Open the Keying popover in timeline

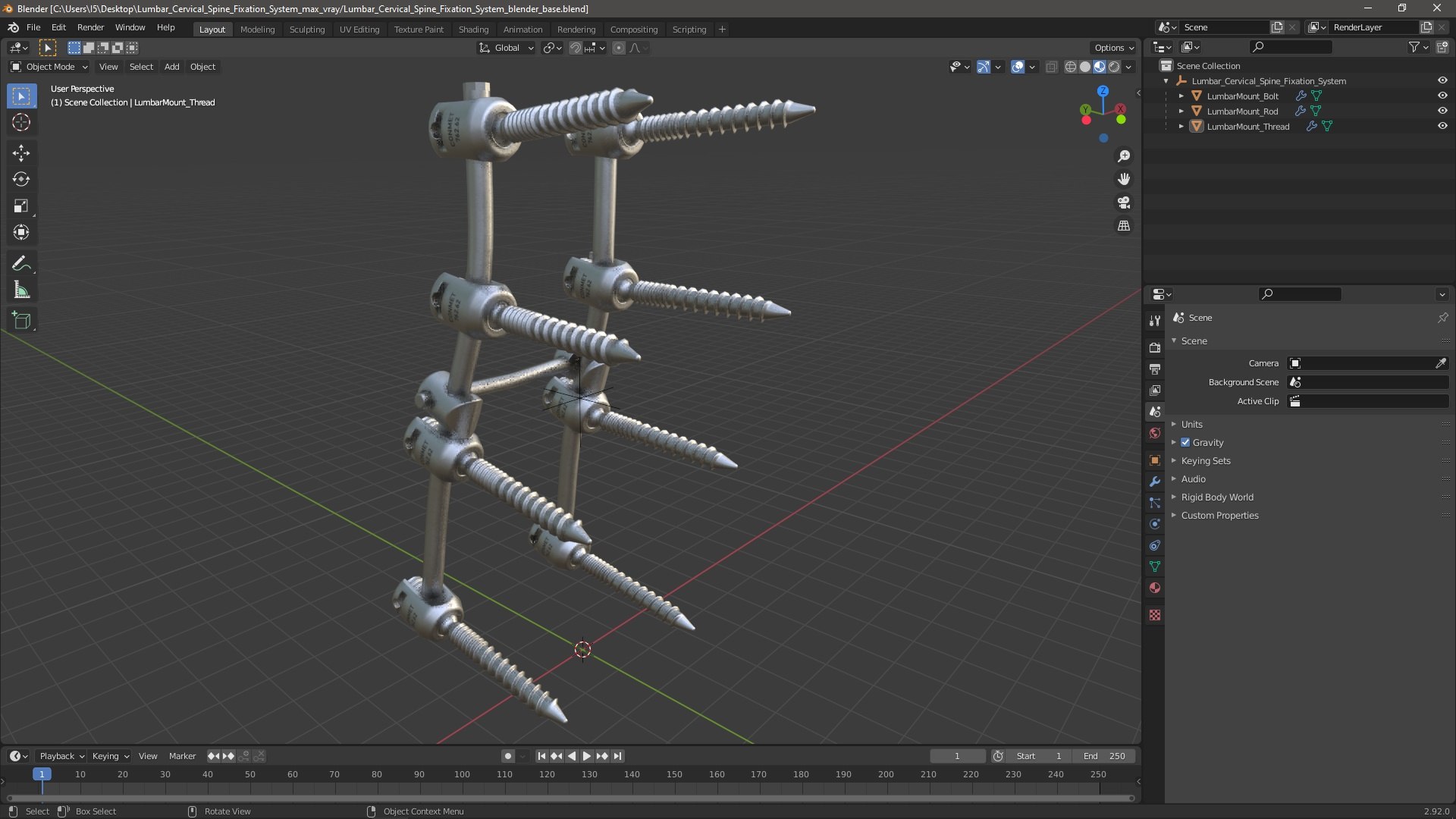(x=110, y=756)
